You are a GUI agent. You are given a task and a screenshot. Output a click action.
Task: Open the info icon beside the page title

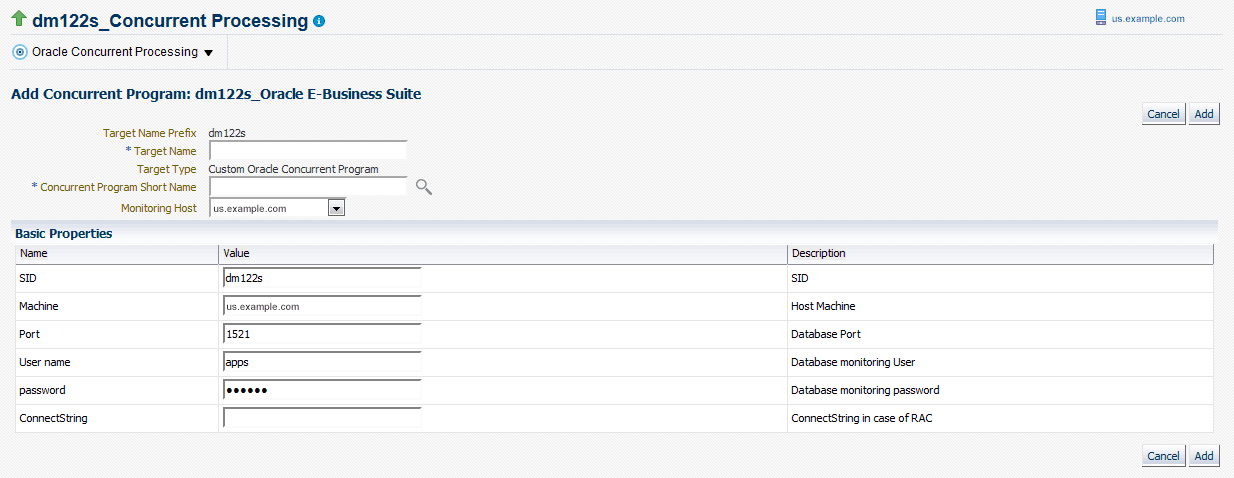(319, 21)
